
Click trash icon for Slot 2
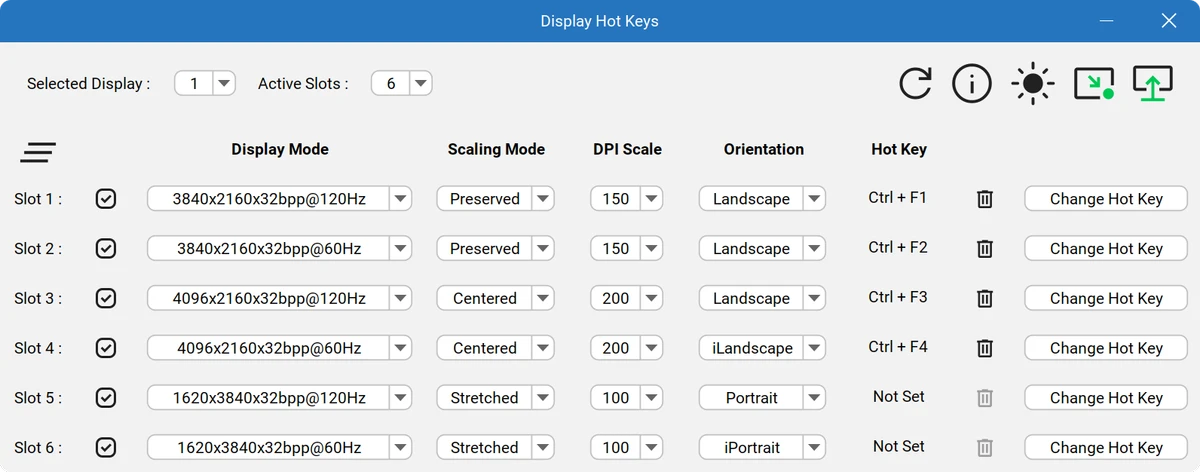coord(985,249)
